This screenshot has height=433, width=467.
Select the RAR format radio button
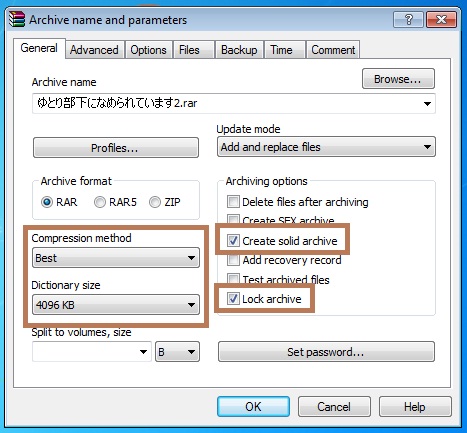coord(47,202)
